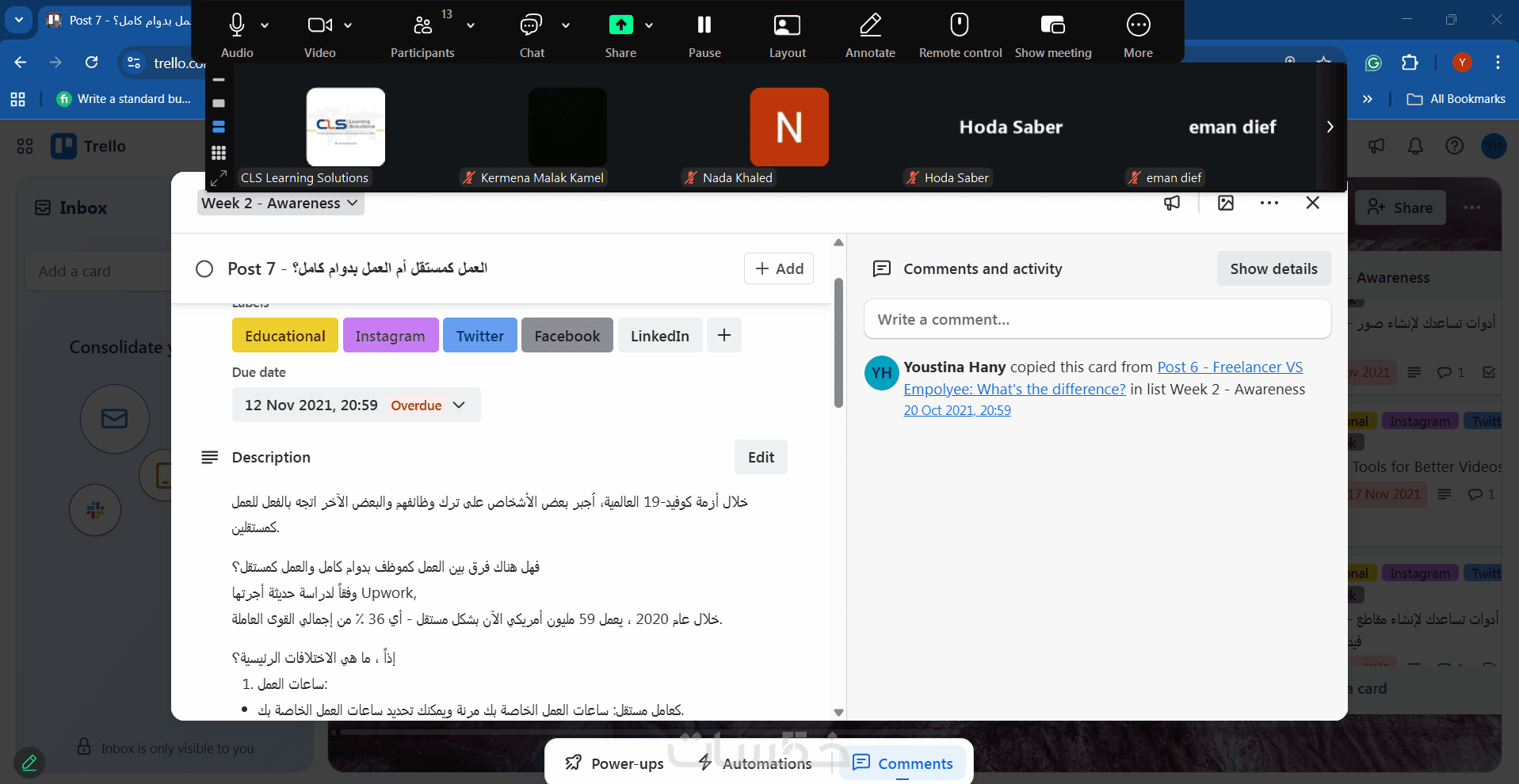The image size is (1519, 784).
Task: Open the Chrome profile avatar Y
Action: [1462, 63]
